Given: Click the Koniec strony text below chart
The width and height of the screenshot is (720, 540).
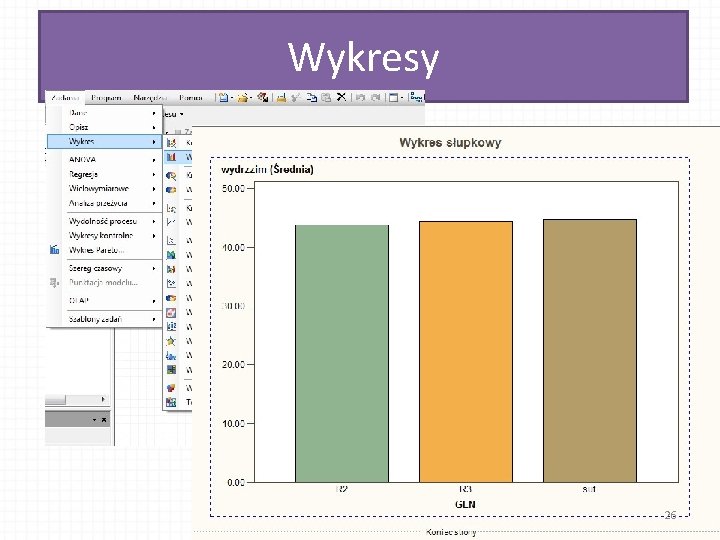Looking at the screenshot, I should click(451, 532).
